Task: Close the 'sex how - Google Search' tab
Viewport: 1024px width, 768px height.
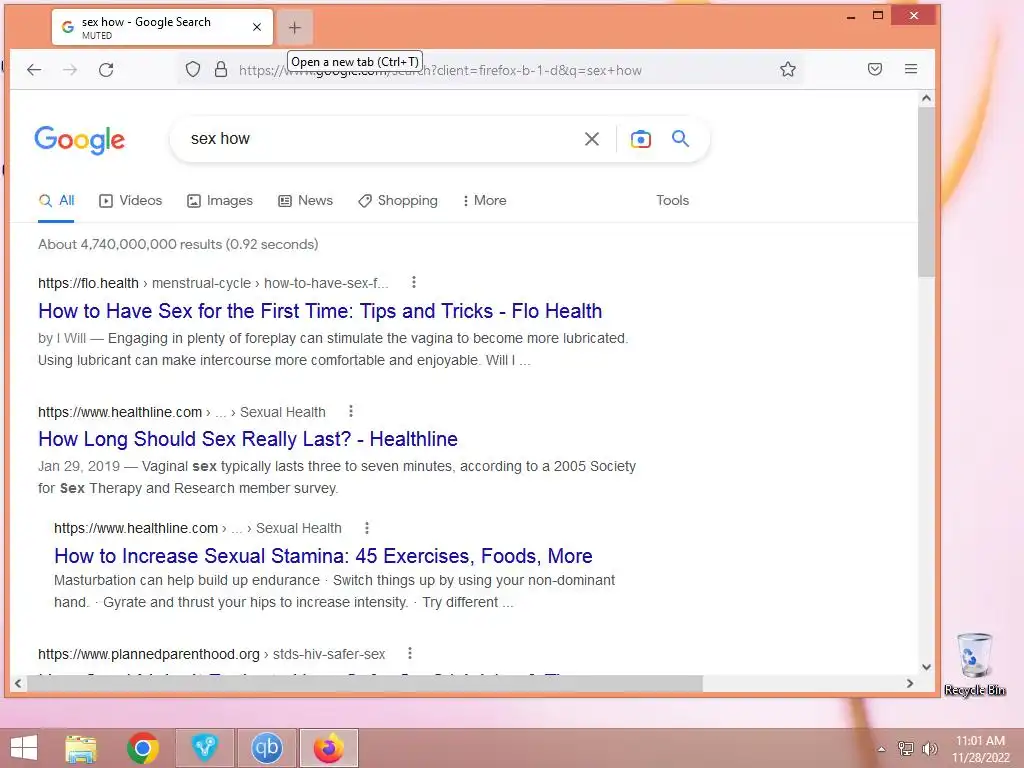Action: [x=257, y=27]
